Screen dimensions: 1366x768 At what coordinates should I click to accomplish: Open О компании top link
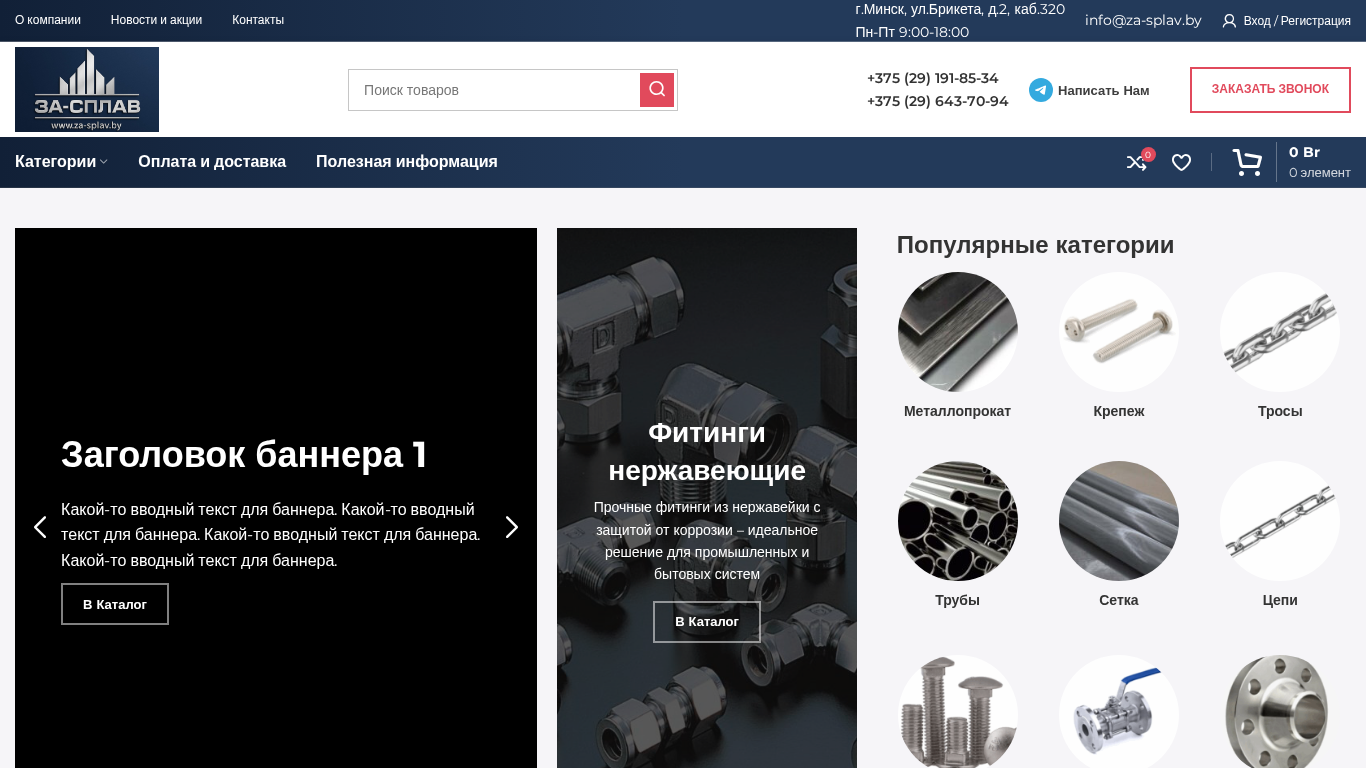coord(48,20)
